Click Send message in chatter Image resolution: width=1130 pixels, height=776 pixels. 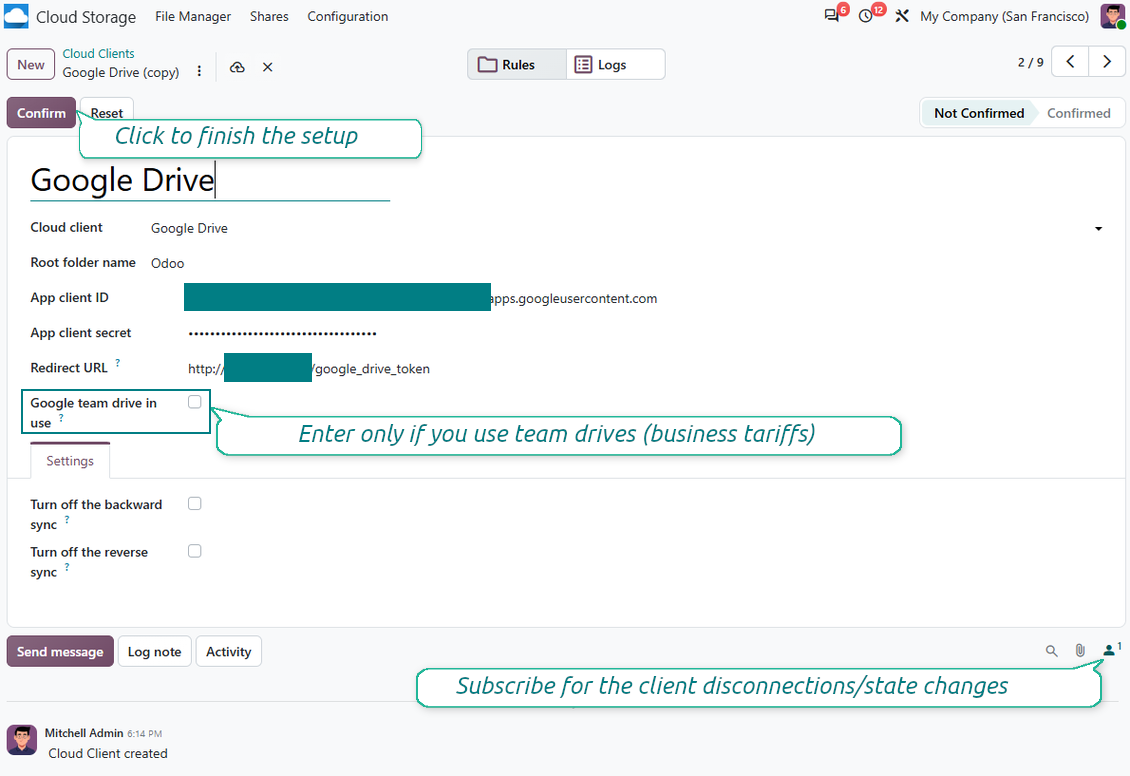point(61,651)
